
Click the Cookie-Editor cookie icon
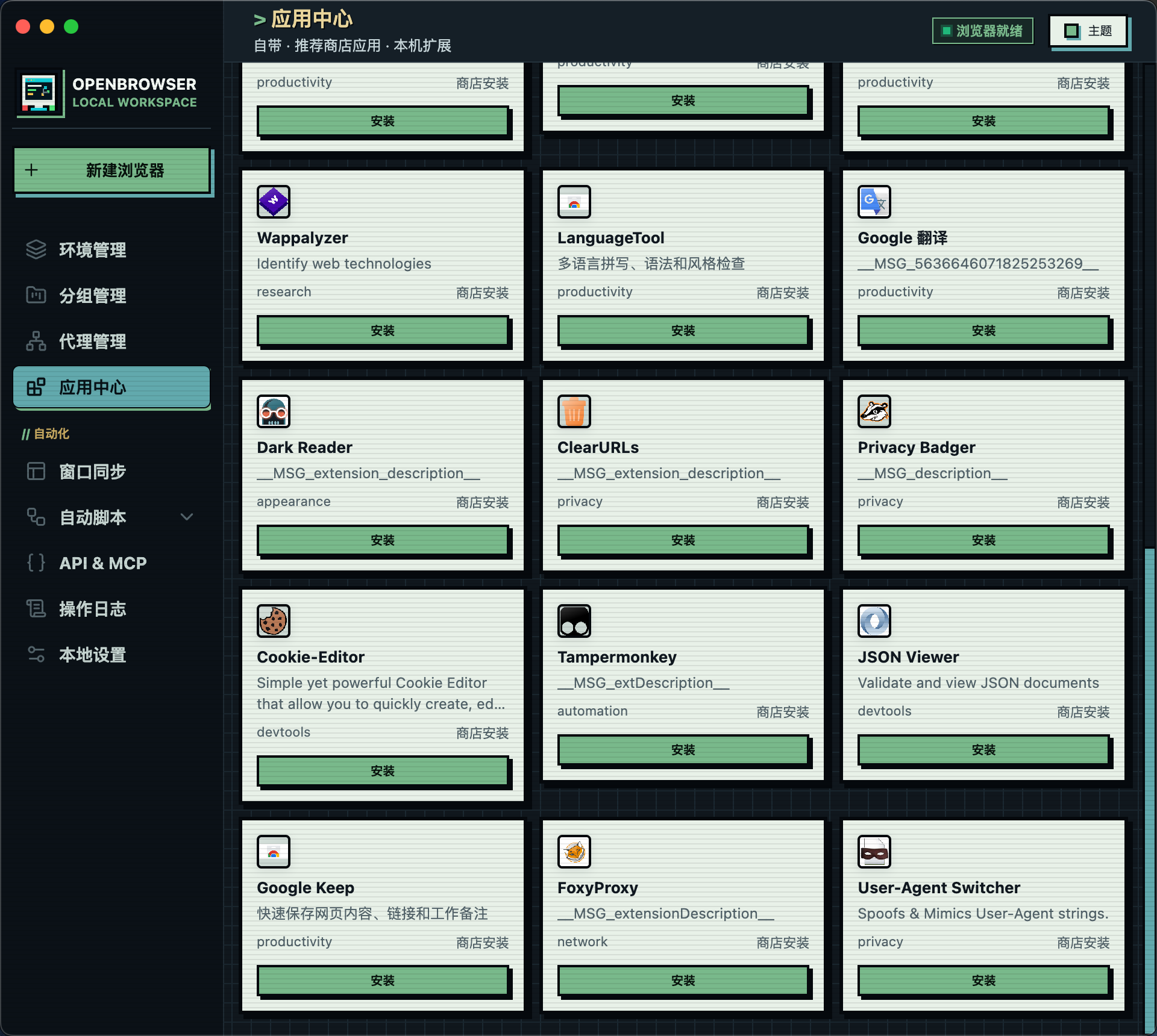(x=274, y=621)
